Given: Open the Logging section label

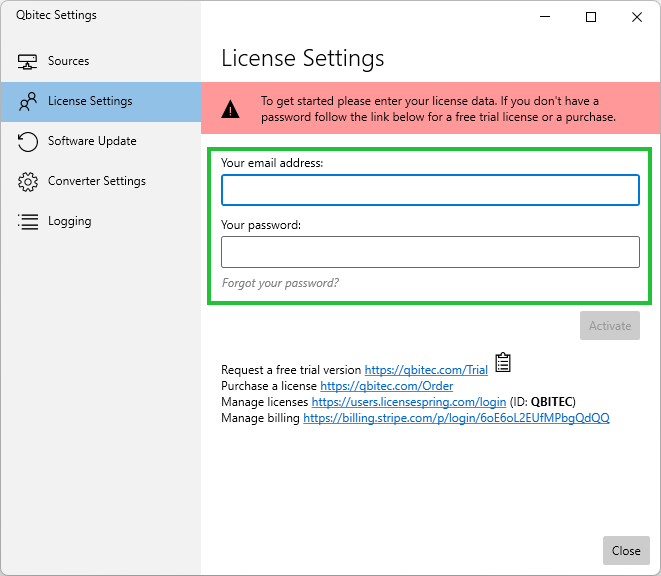Looking at the screenshot, I should pyautogui.click(x=69, y=221).
